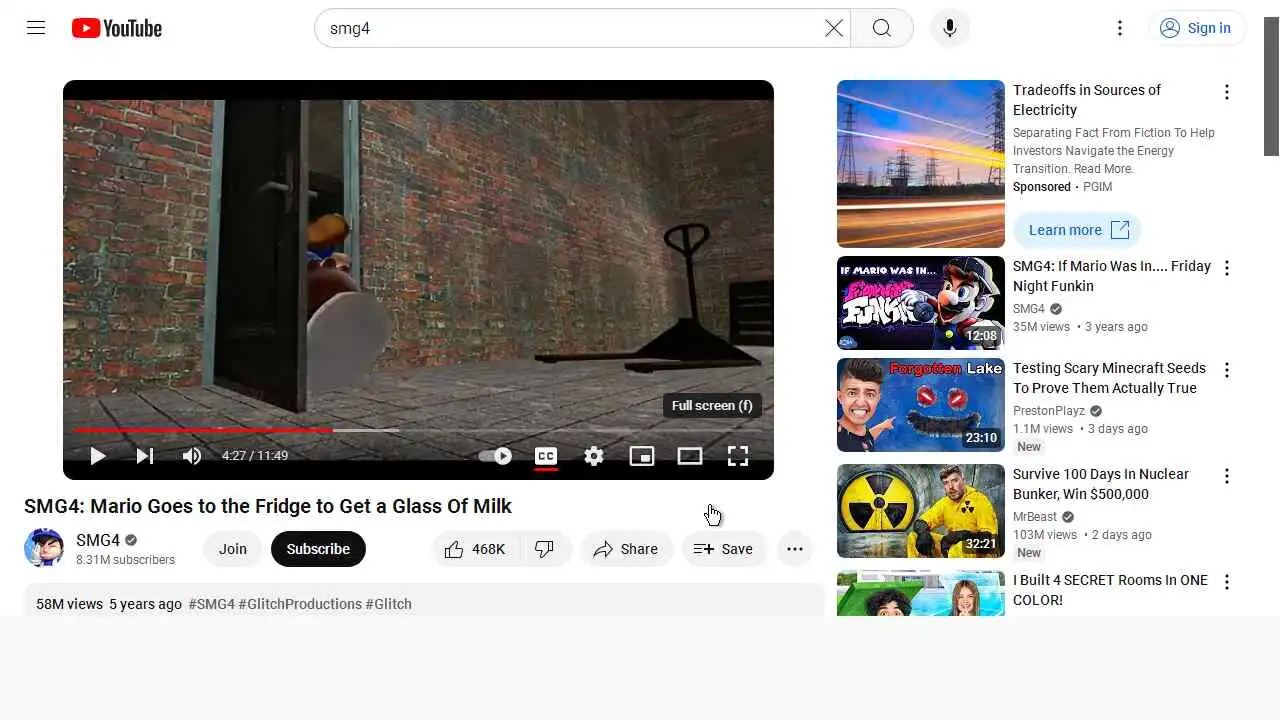Click Learn more on the ad
Image resolution: width=1280 pixels, height=720 pixels.
click(x=1077, y=230)
